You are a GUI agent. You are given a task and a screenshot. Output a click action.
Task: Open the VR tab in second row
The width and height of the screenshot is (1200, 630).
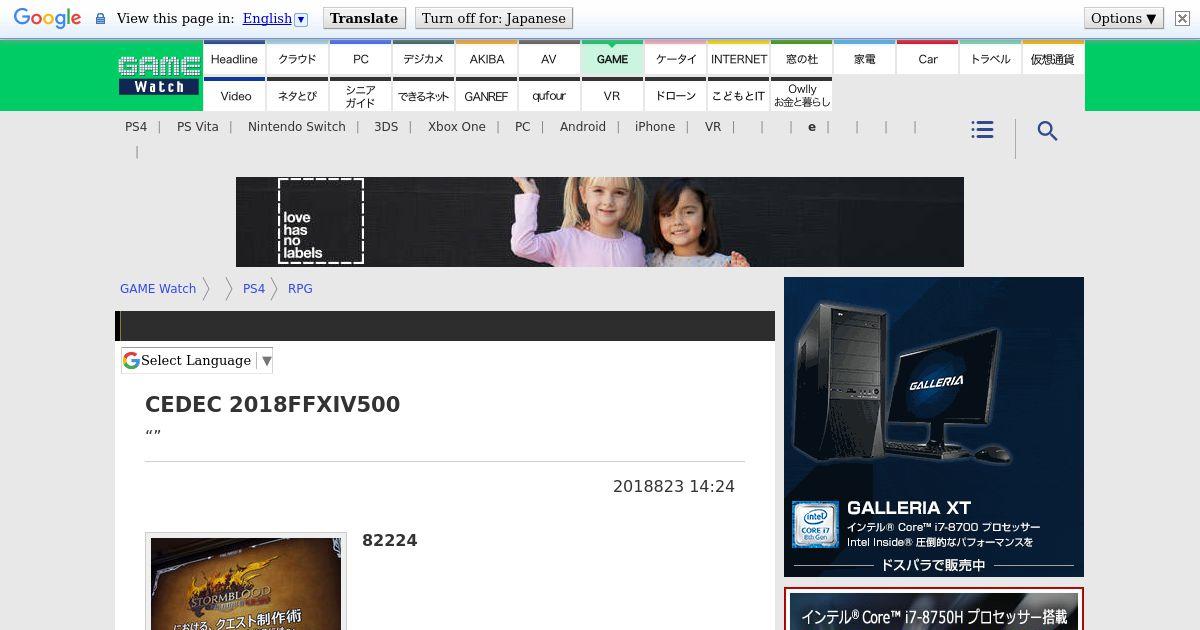point(612,95)
